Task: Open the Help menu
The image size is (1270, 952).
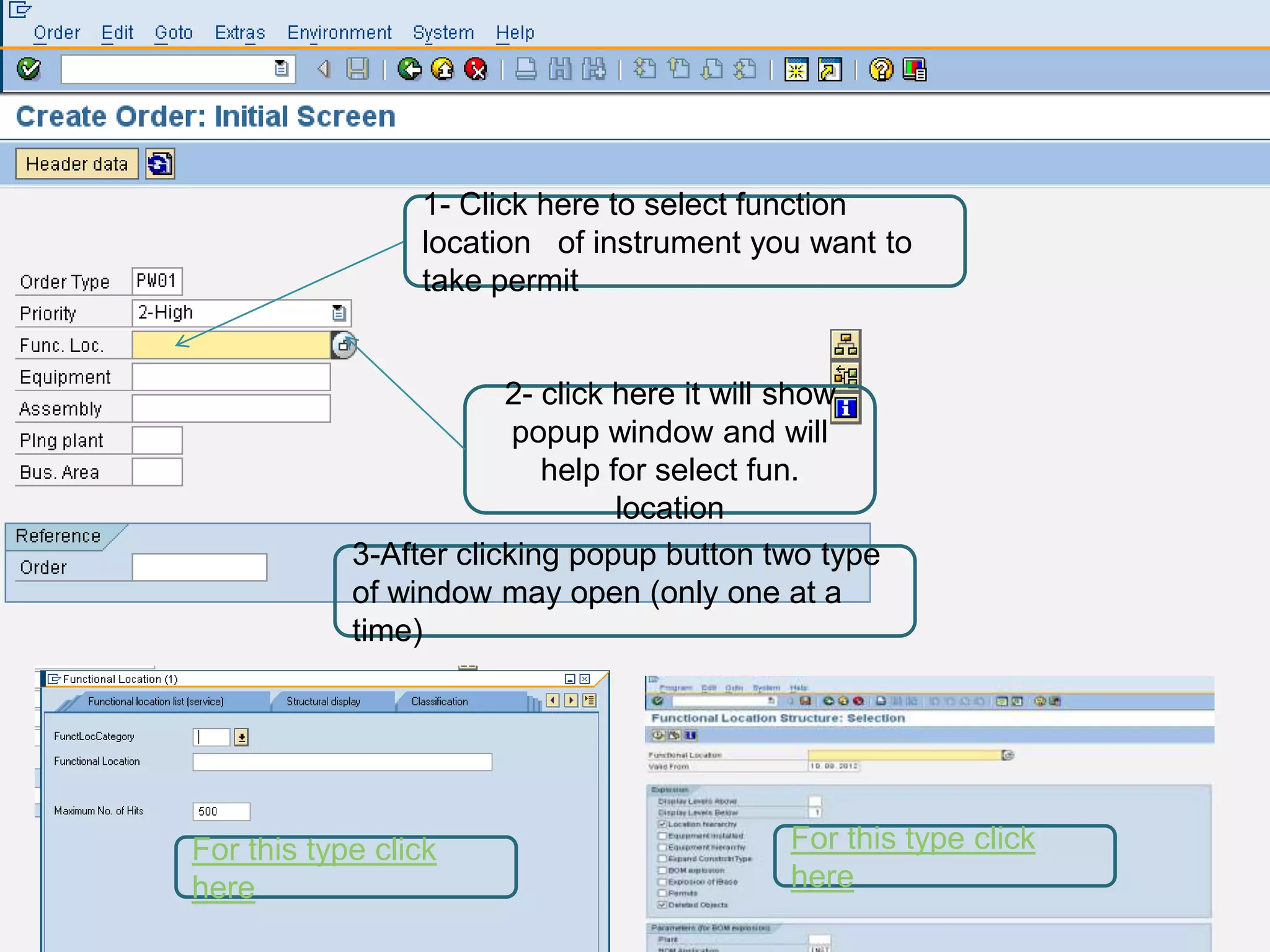Action: (515, 32)
